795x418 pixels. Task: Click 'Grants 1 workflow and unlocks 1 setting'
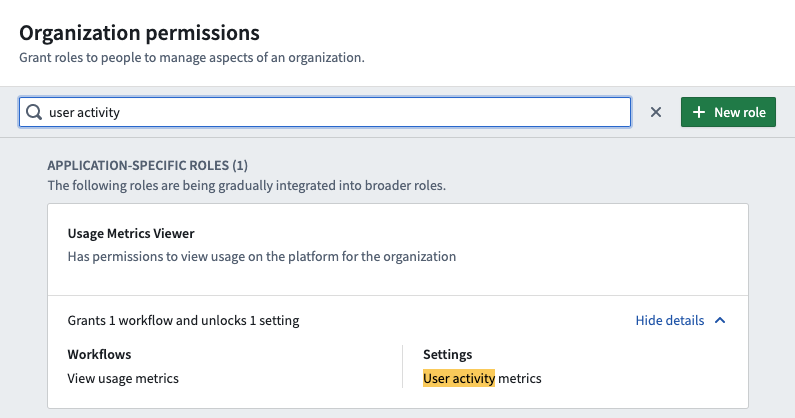click(184, 320)
